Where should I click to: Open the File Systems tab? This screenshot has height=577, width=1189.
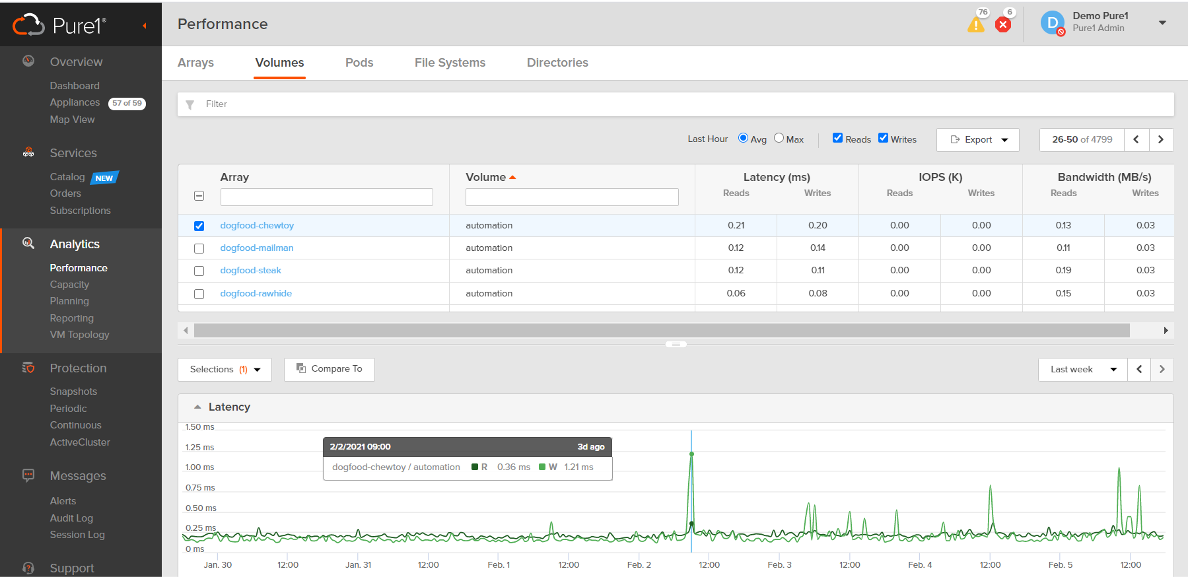pos(450,63)
